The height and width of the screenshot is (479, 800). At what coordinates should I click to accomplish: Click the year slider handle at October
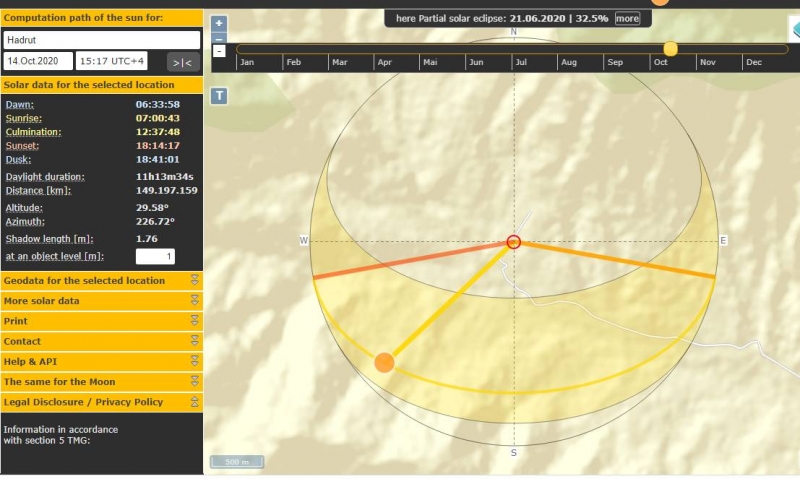pos(670,49)
